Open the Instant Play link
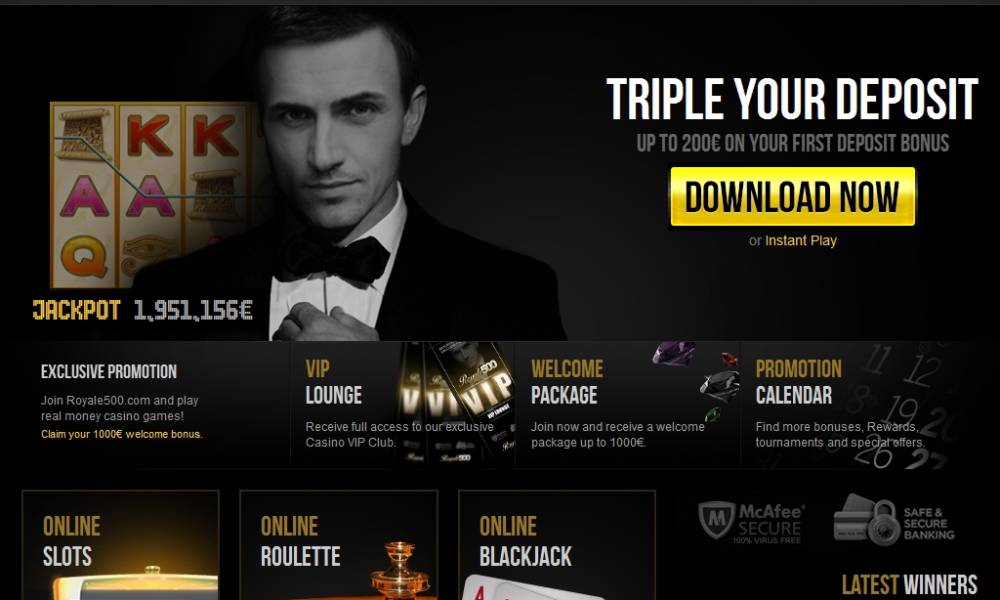 (800, 240)
